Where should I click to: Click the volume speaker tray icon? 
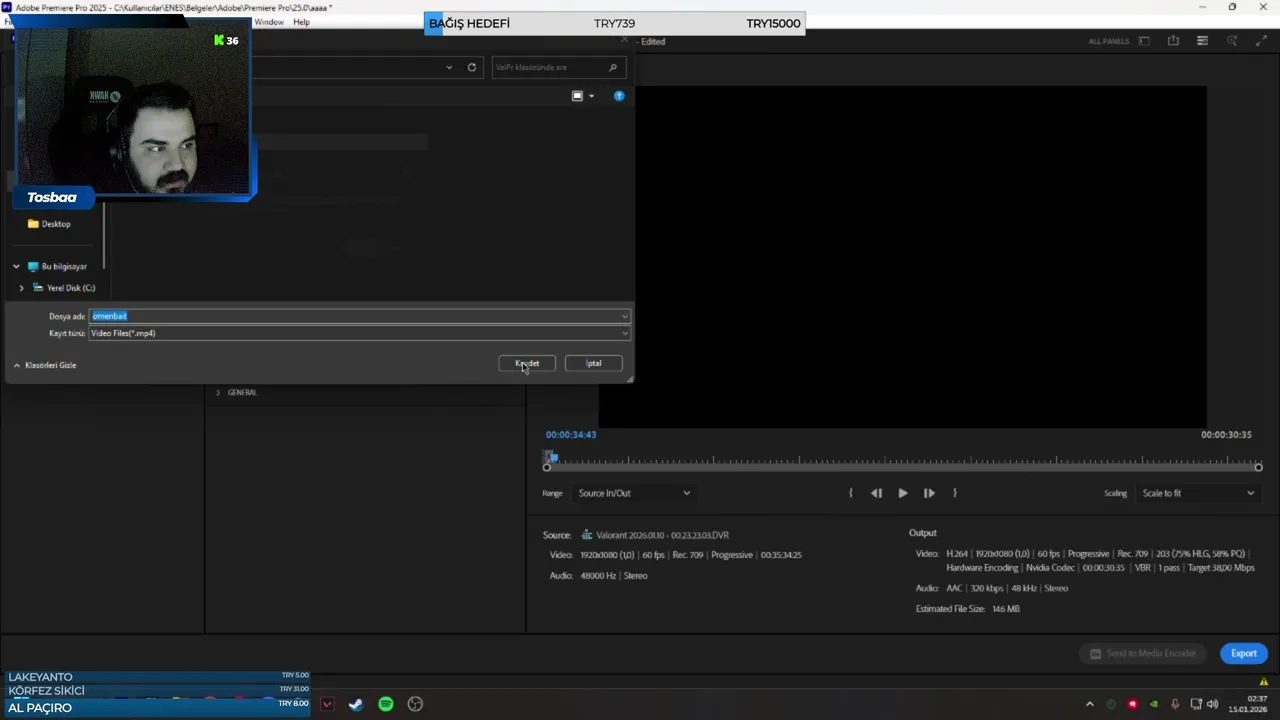1212,704
